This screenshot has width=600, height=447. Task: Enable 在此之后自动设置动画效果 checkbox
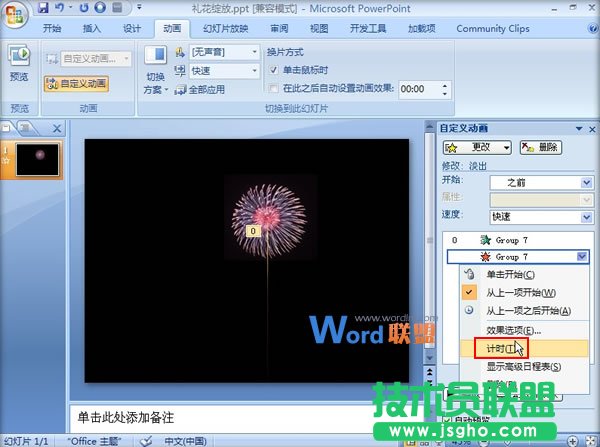[x=273, y=89]
